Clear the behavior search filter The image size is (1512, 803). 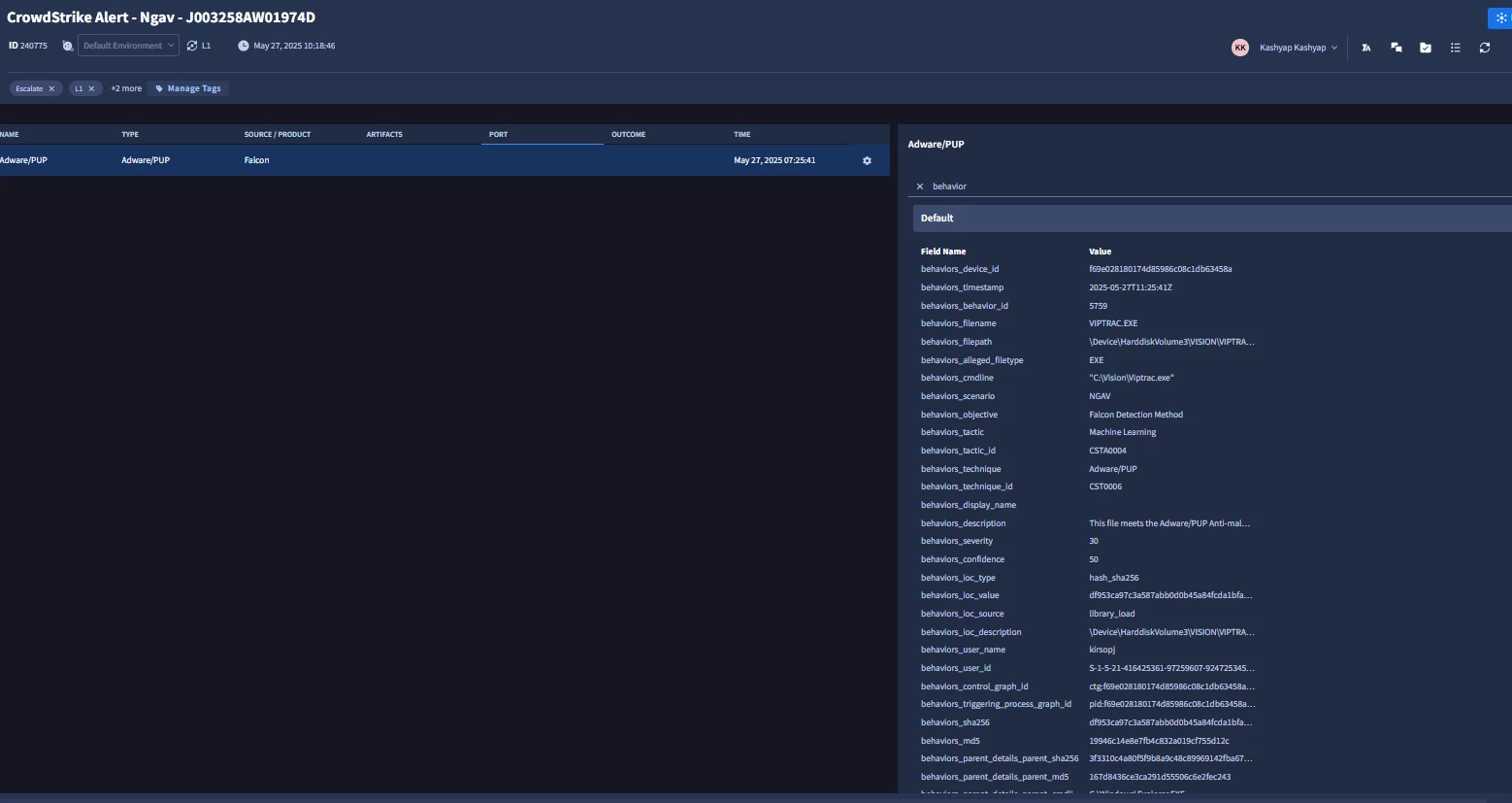tap(920, 186)
